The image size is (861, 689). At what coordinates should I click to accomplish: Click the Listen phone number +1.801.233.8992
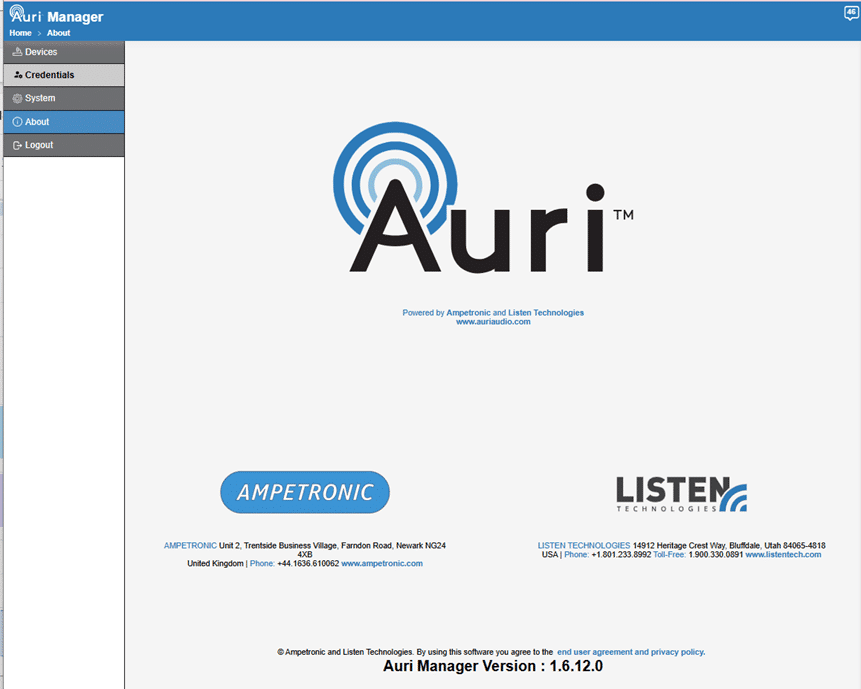tap(621, 555)
